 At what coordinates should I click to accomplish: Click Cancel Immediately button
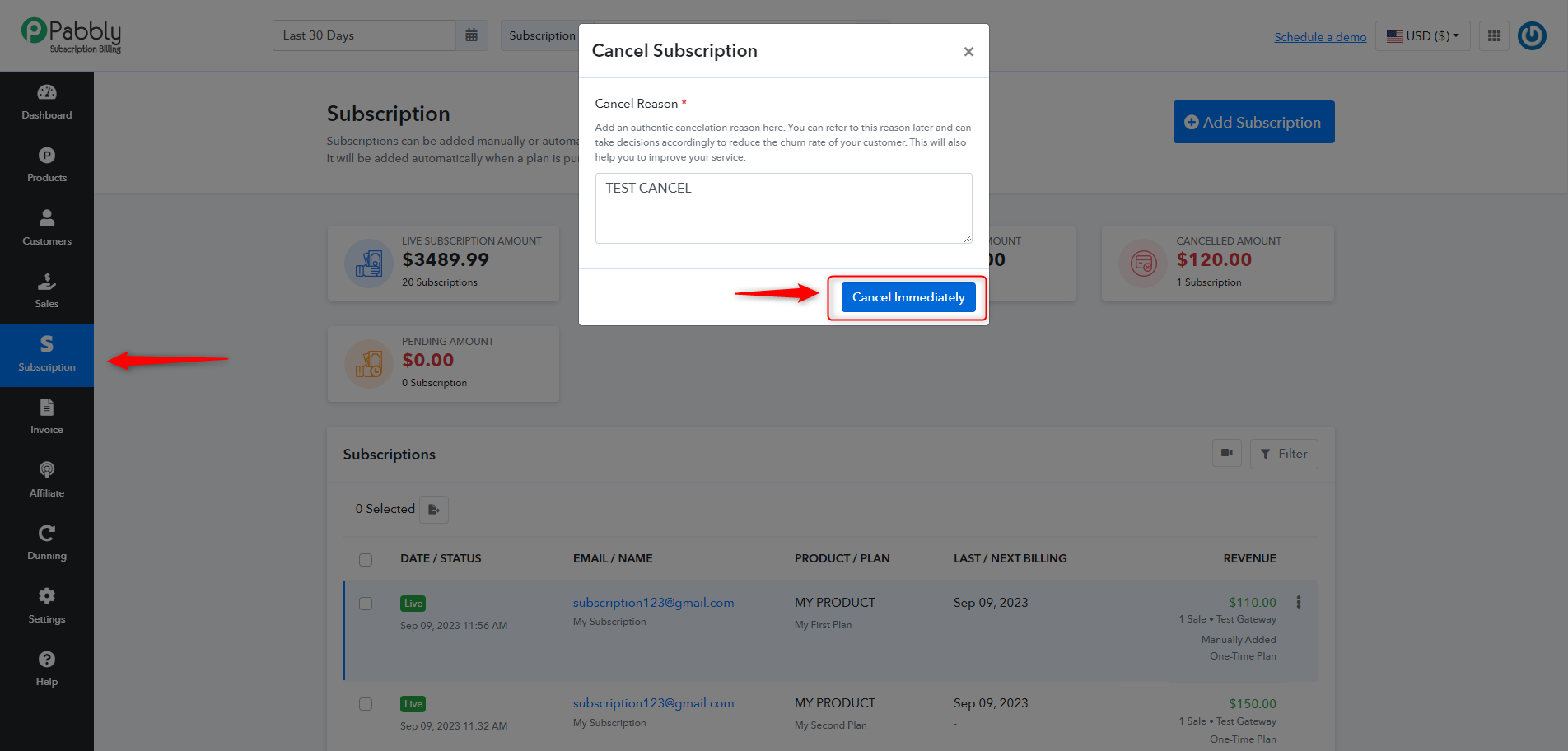click(x=908, y=297)
